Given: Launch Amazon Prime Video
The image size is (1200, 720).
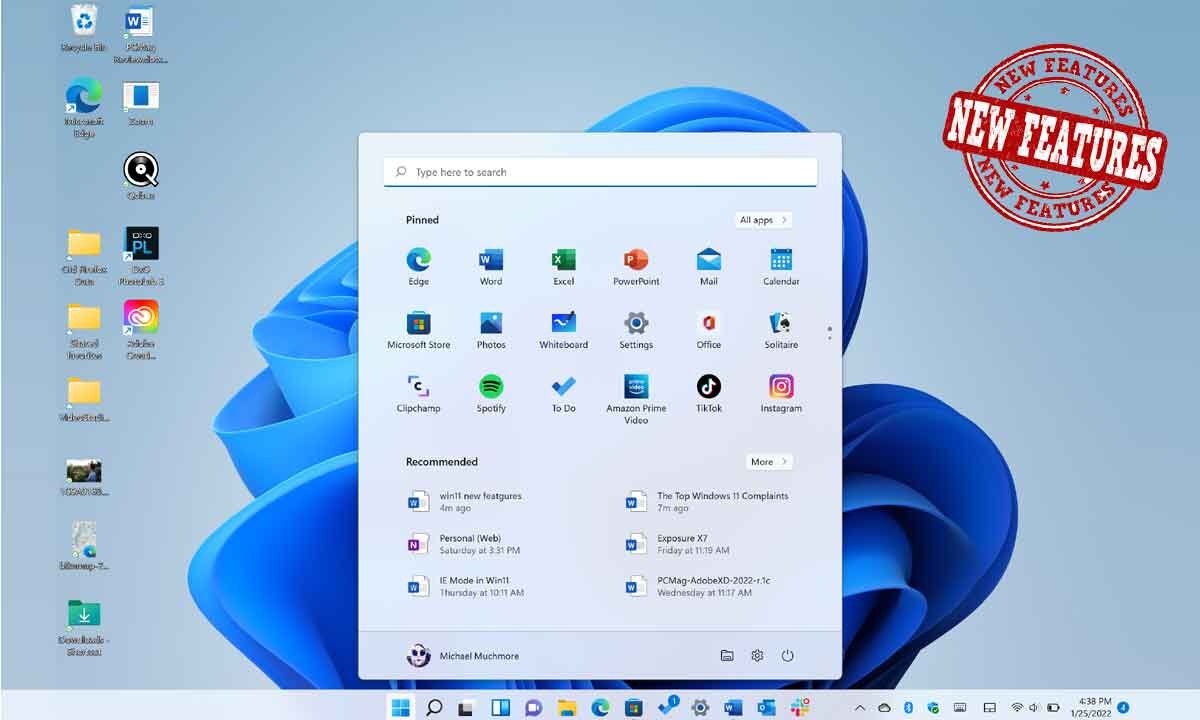Looking at the screenshot, I should pyautogui.click(x=636, y=399).
